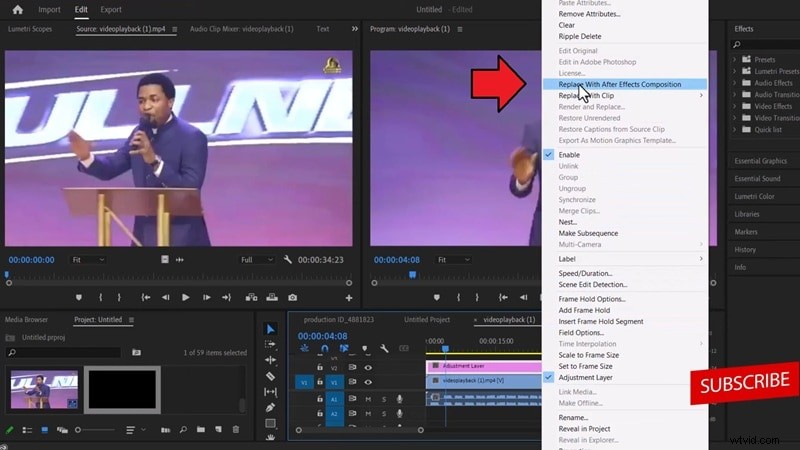Go to Home screen icon

[17, 9]
